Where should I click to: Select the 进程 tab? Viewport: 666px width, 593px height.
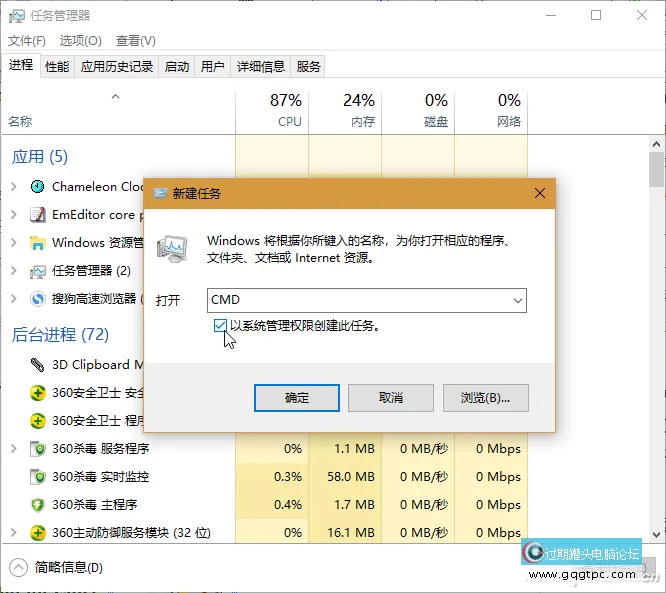coord(21,65)
